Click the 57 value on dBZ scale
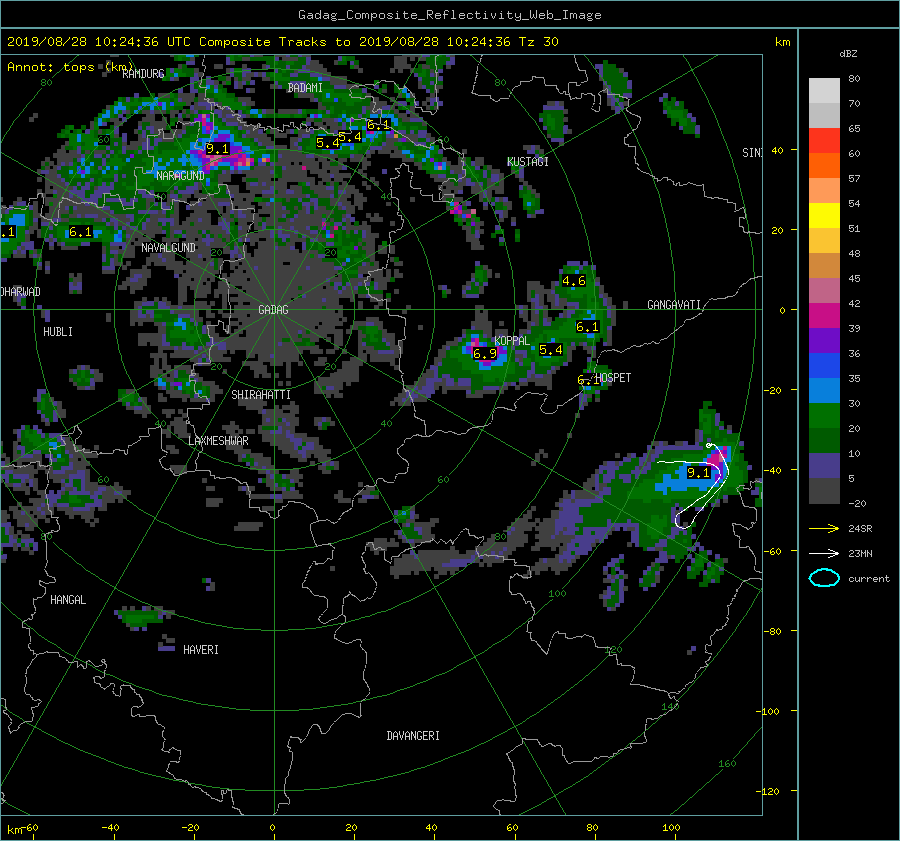900x841 pixels. (x=854, y=179)
